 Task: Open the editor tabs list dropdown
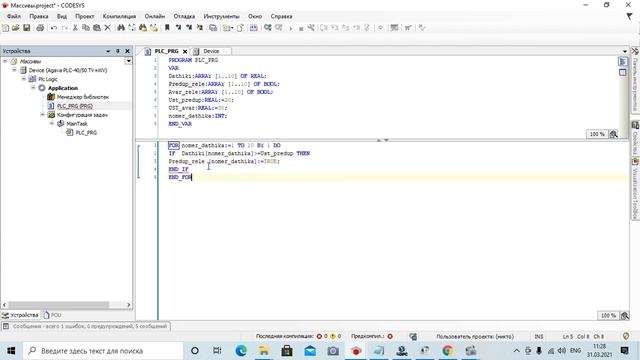click(x=625, y=51)
